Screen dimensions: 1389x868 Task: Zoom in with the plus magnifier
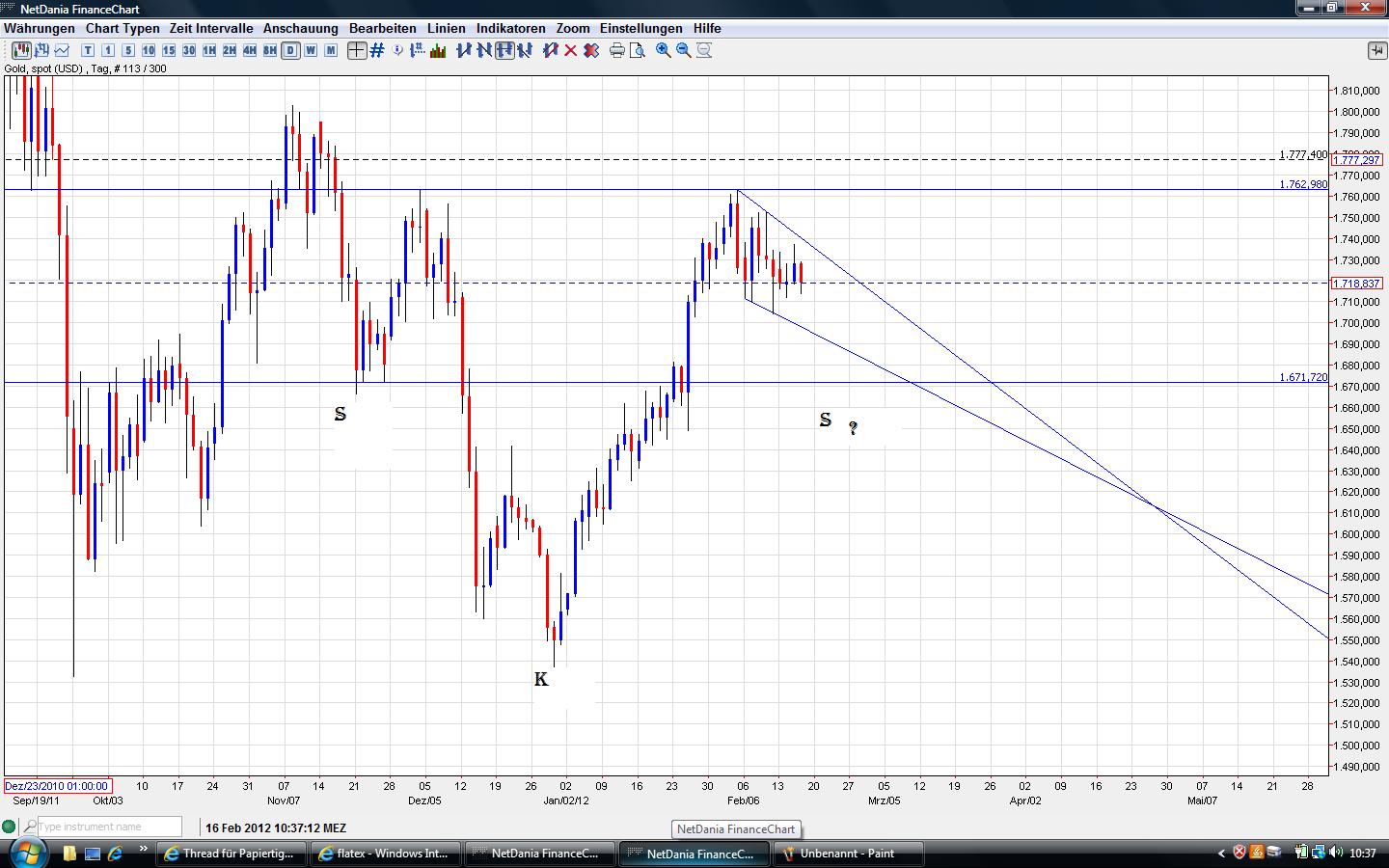click(664, 50)
